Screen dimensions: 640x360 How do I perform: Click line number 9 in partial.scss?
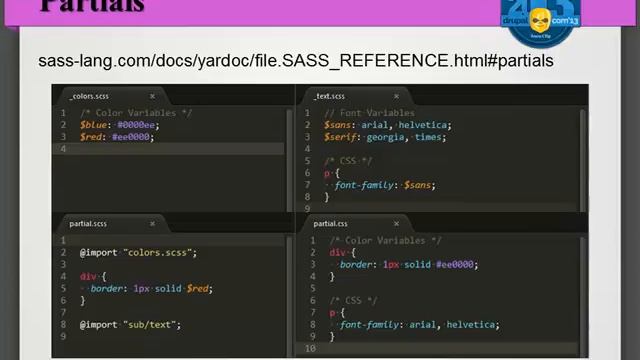[x=63, y=337]
